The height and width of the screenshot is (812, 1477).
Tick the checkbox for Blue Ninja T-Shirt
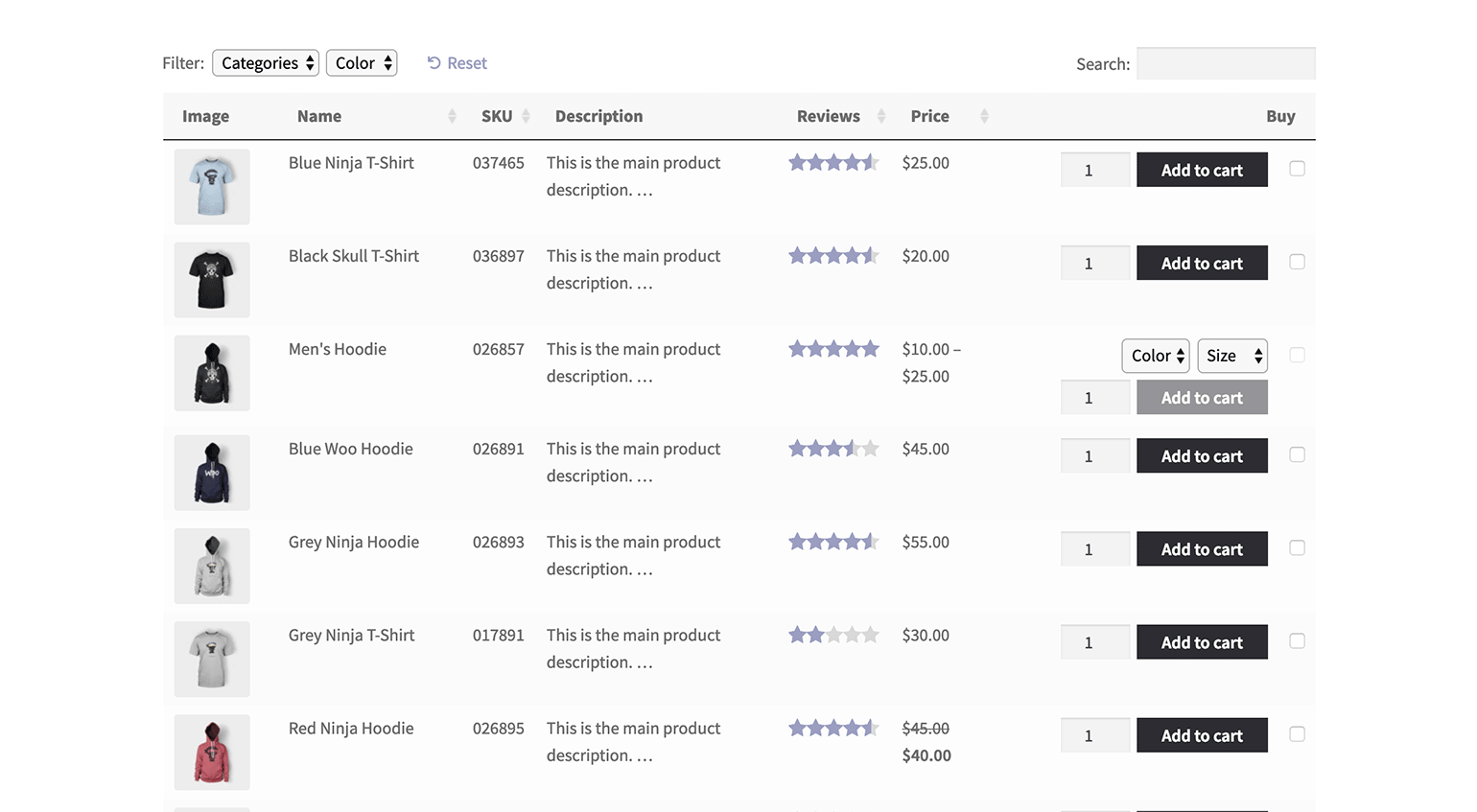tap(1297, 169)
